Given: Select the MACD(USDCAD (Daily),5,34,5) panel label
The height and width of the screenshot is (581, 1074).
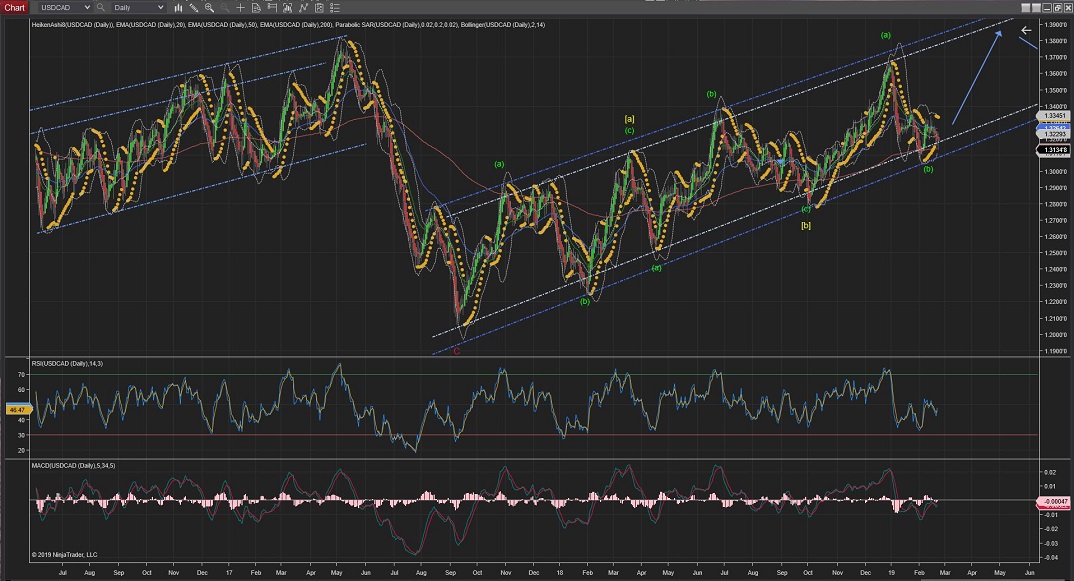Looking at the screenshot, I should [73, 466].
